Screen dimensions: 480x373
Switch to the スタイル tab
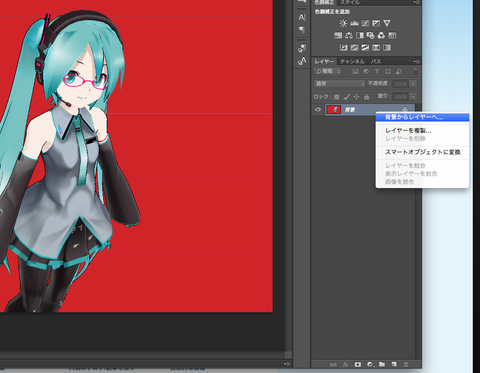pos(350,2)
